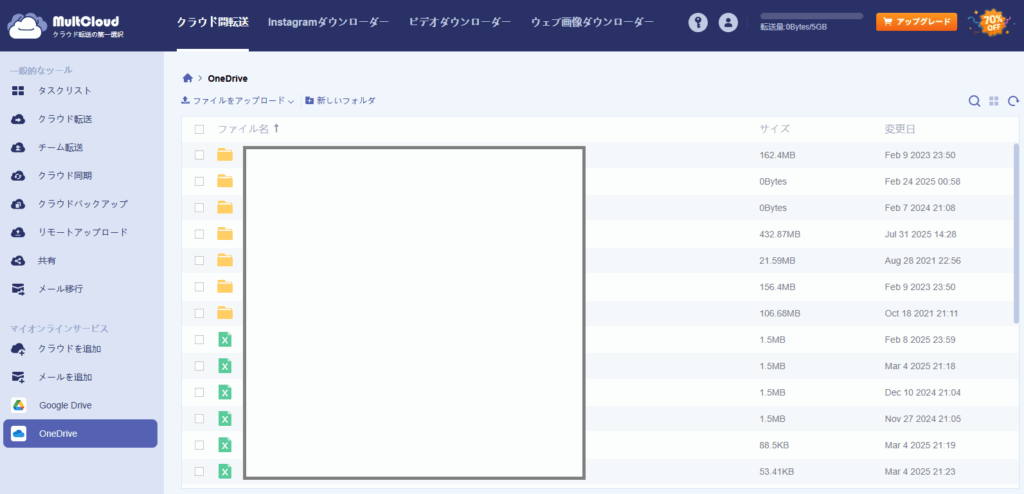The image size is (1024, 494).
Task: Sort by 変更日 column header
Action: (899, 129)
